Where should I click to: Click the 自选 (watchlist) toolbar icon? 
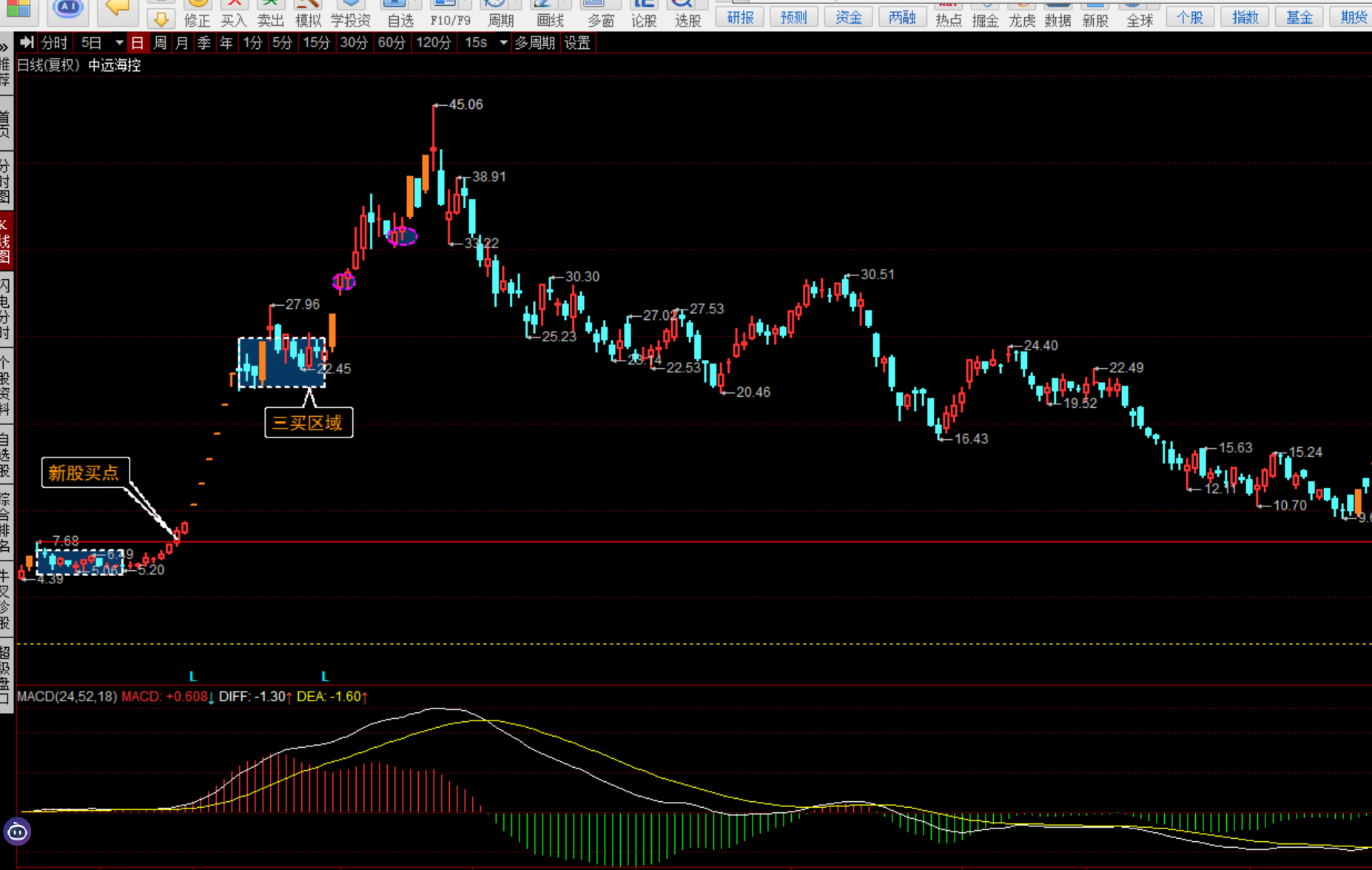coord(400,14)
